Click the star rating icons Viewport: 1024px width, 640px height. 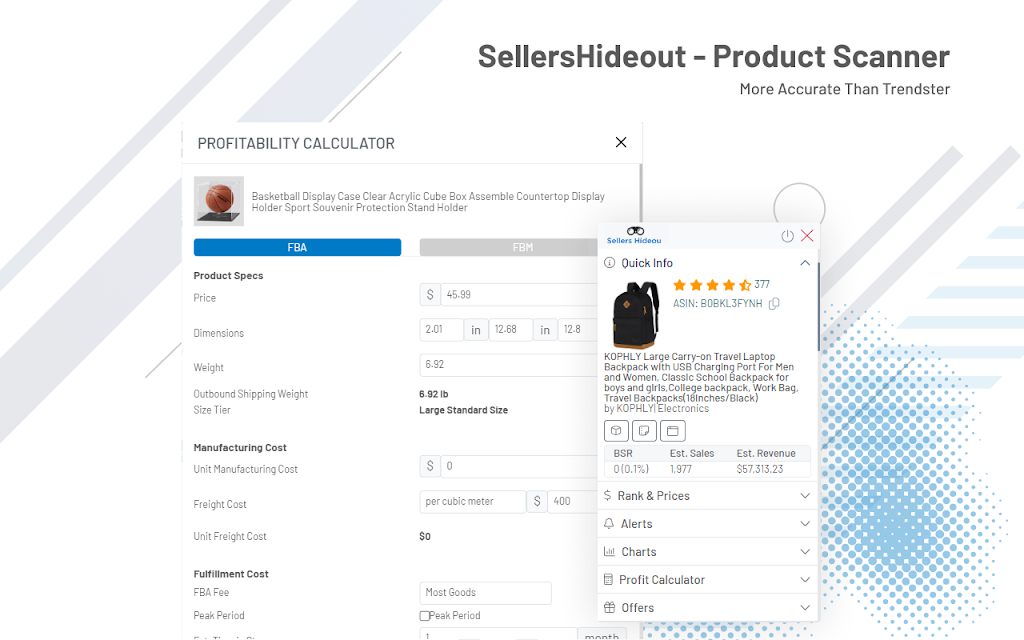[712, 285]
